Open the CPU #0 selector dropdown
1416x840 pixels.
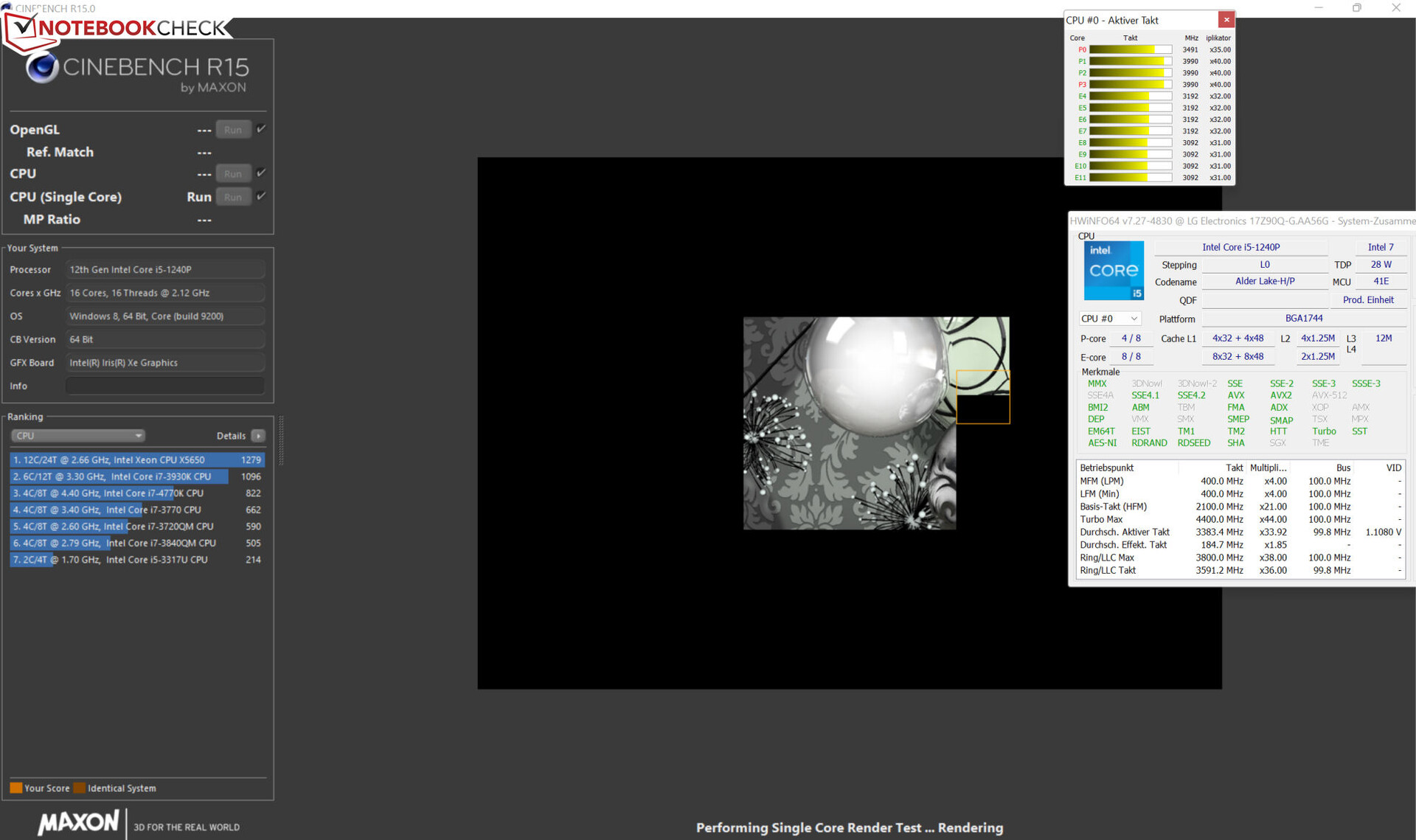point(1108,319)
